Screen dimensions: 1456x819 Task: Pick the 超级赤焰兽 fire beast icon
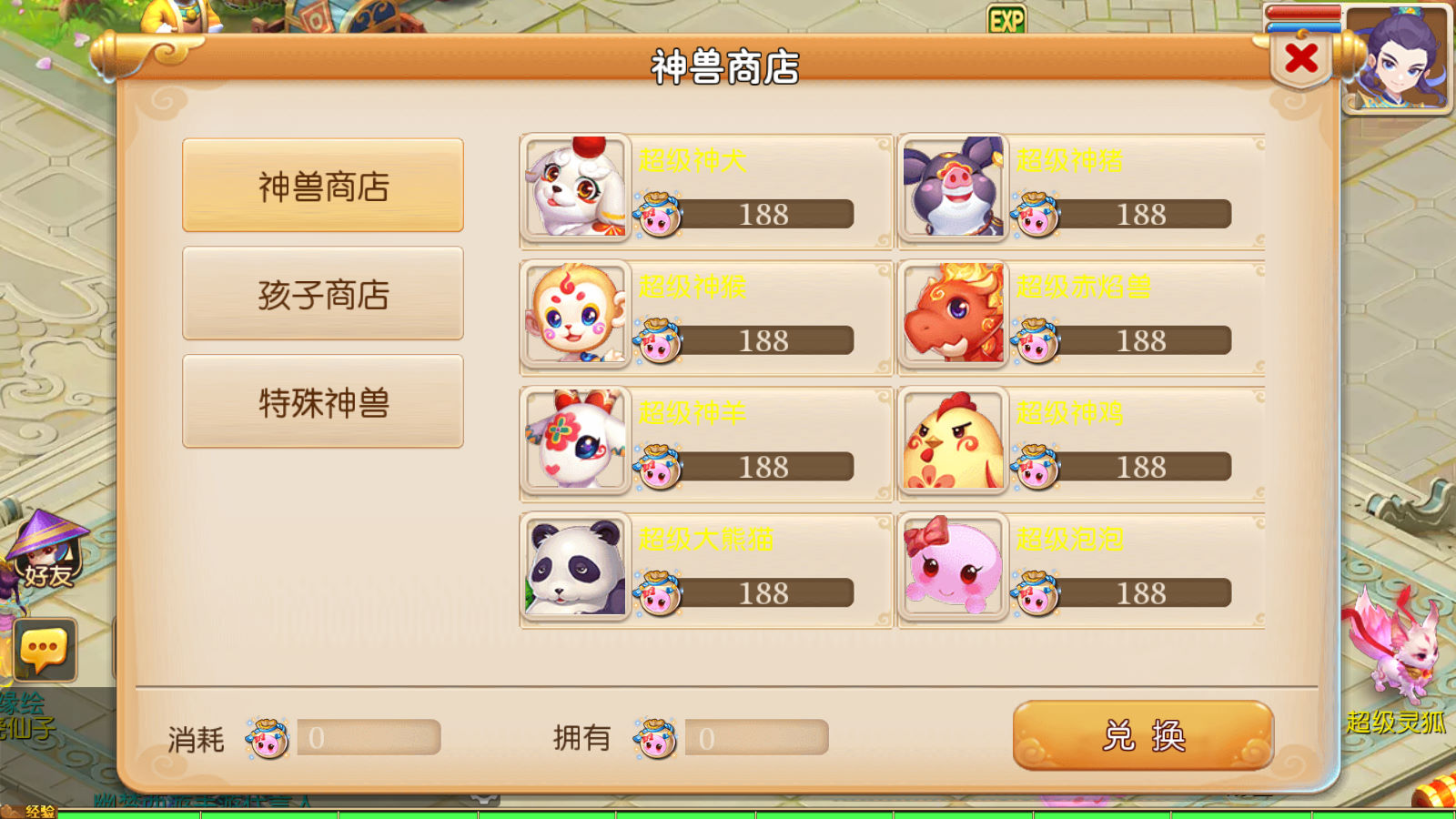point(953,313)
